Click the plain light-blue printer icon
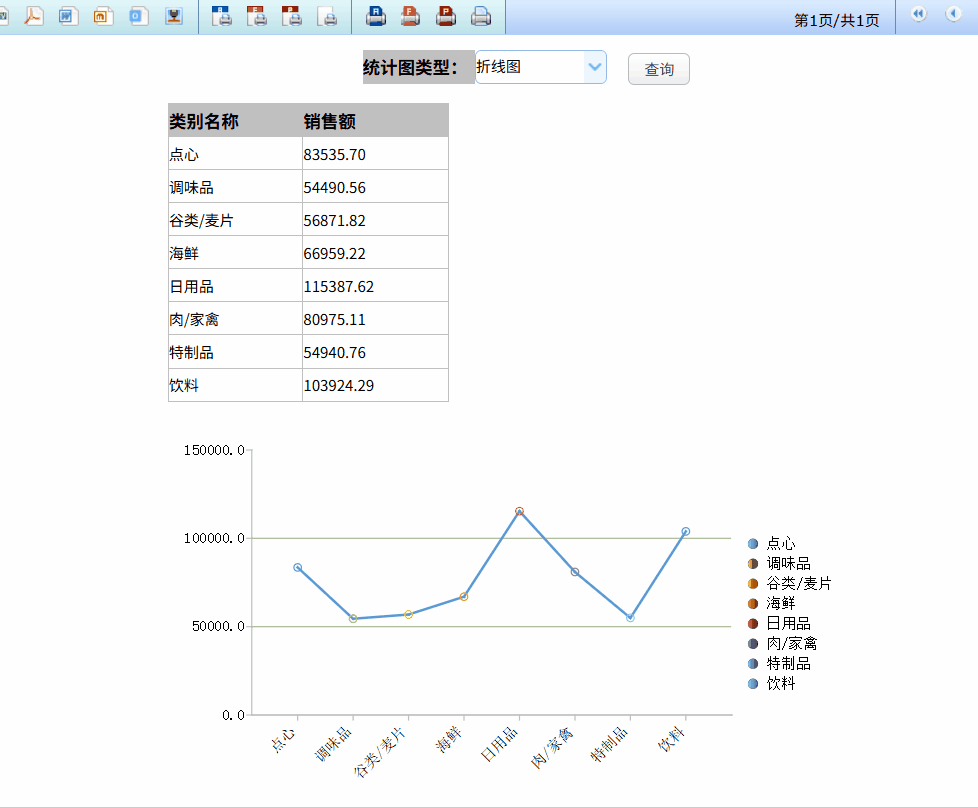 click(481, 16)
